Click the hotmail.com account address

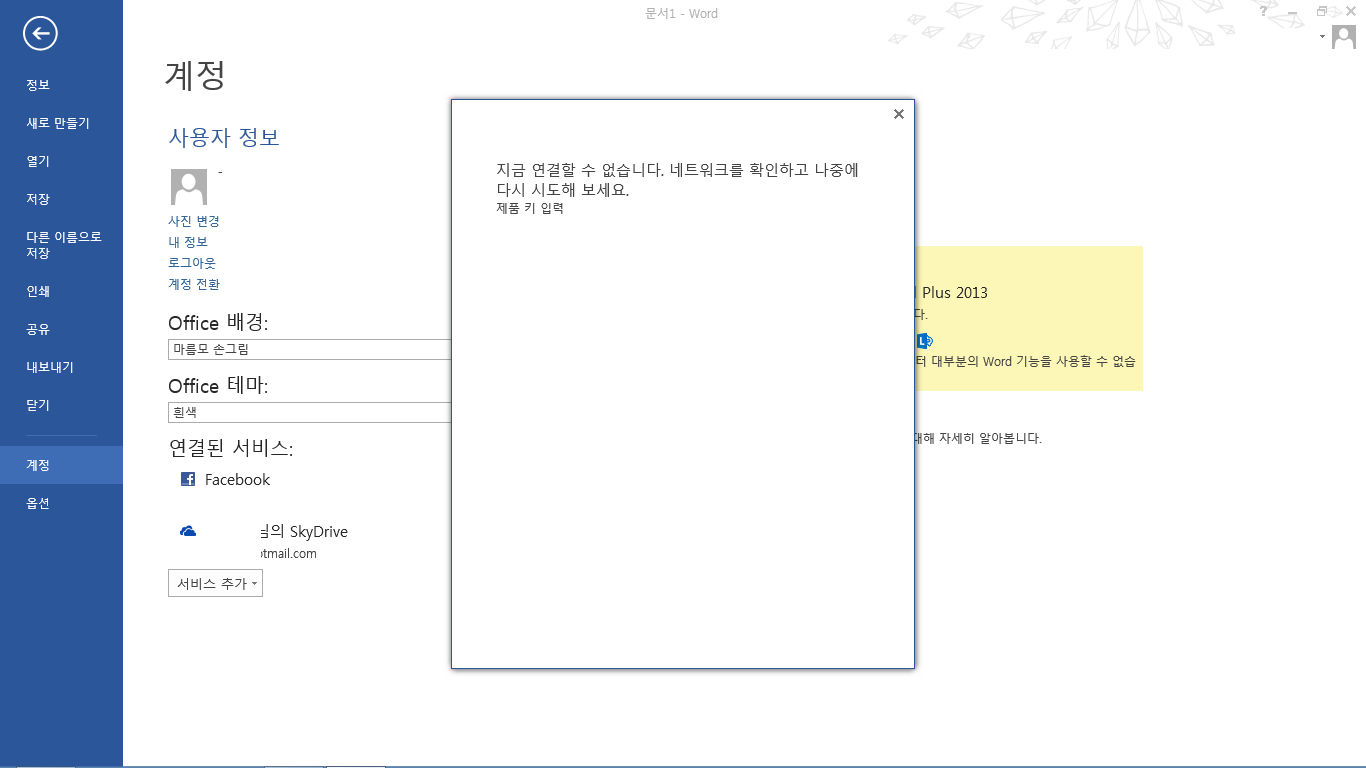tap(288, 554)
